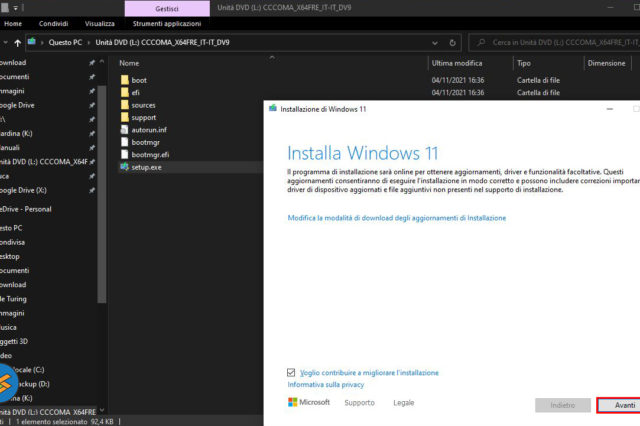
Task: Select the bootmgr.efi file
Action: click(x=151, y=154)
